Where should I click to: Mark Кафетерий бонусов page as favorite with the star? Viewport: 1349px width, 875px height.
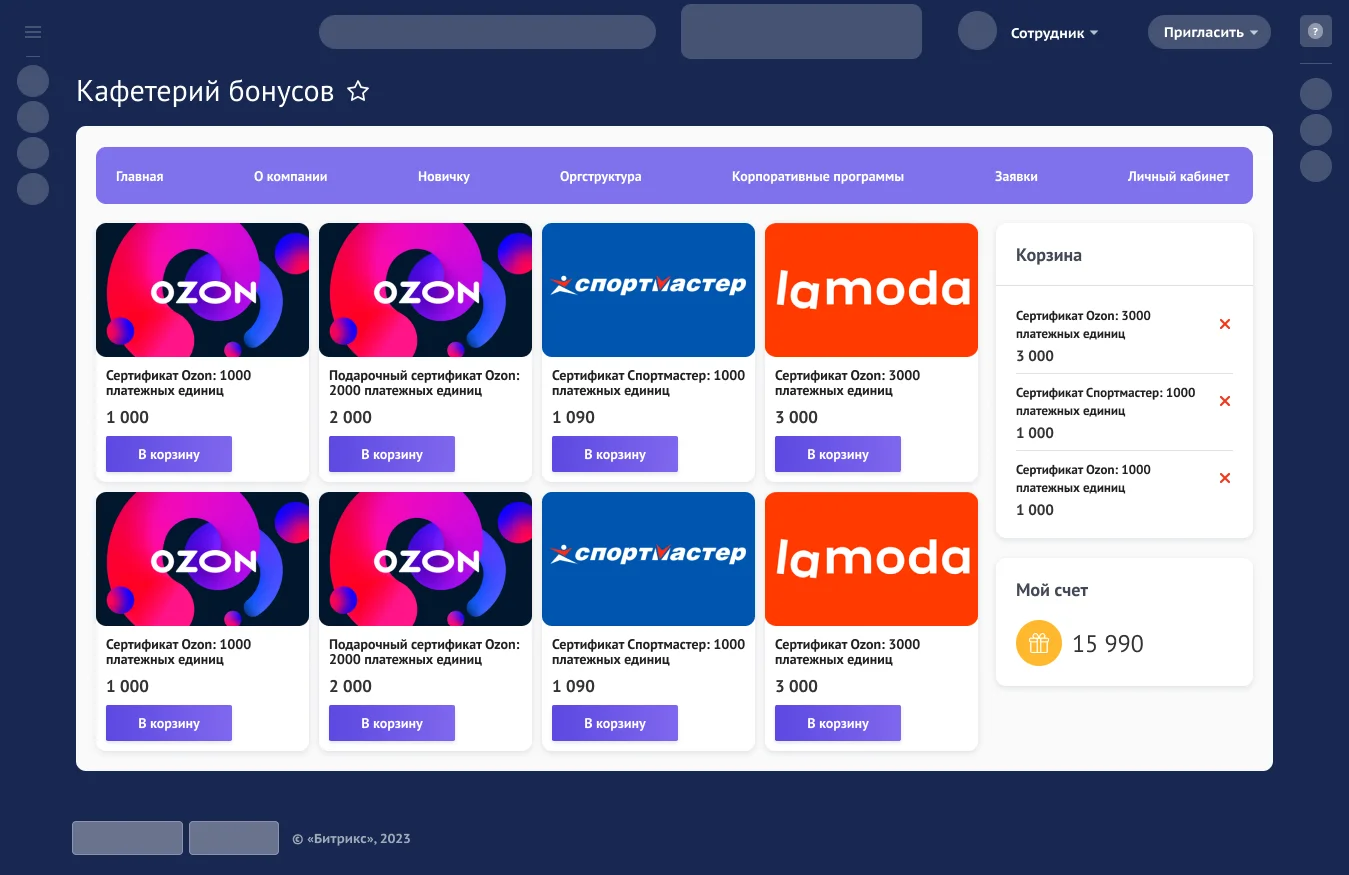pyautogui.click(x=358, y=92)
